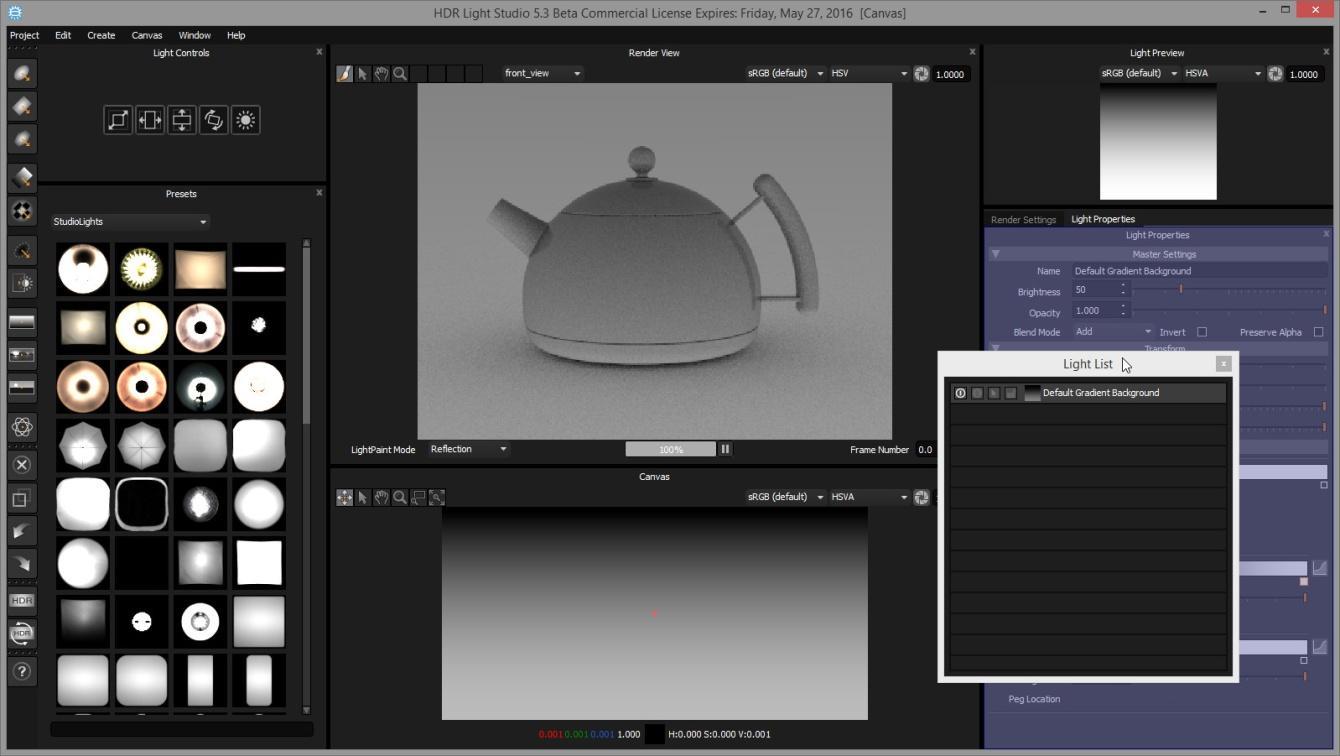Collapse the Master Settings section
Screen dimensions: 1340x756
pos(996,254)
